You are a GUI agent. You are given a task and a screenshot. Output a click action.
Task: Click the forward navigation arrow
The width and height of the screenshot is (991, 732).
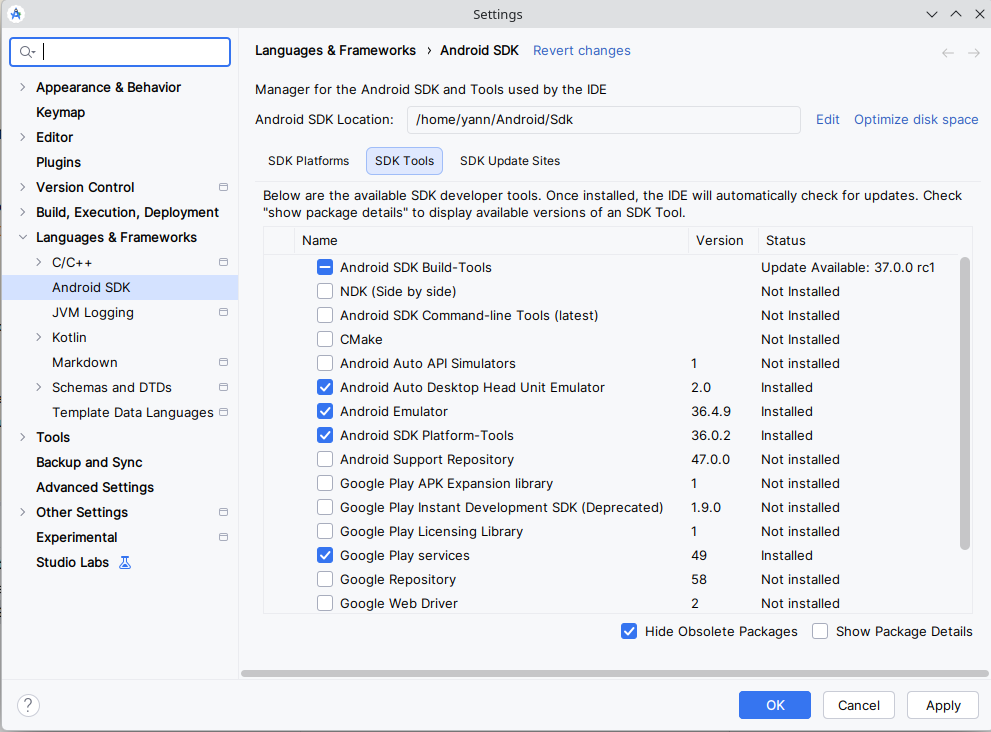click(973, 53)
